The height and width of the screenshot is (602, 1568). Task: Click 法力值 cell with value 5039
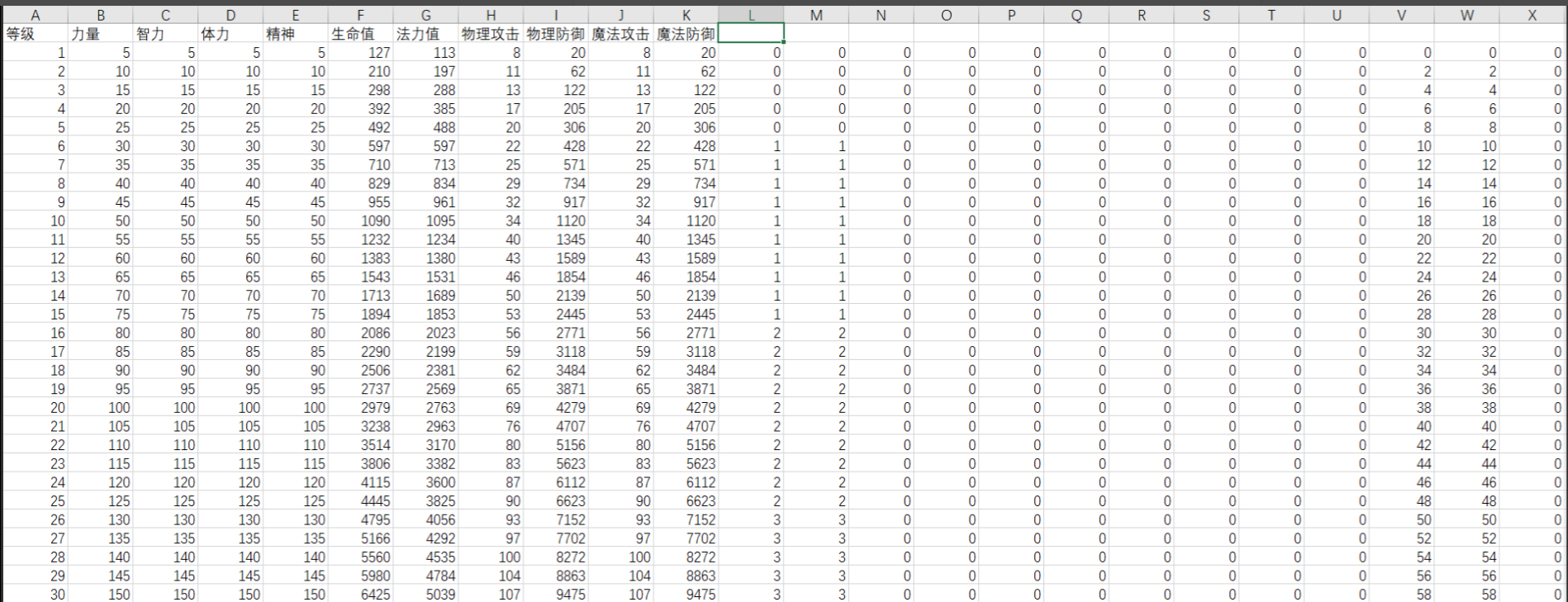point(425,595)
